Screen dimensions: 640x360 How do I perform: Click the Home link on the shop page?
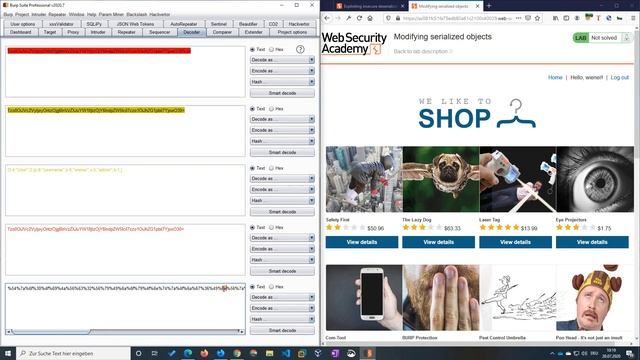tap(555, 78)
